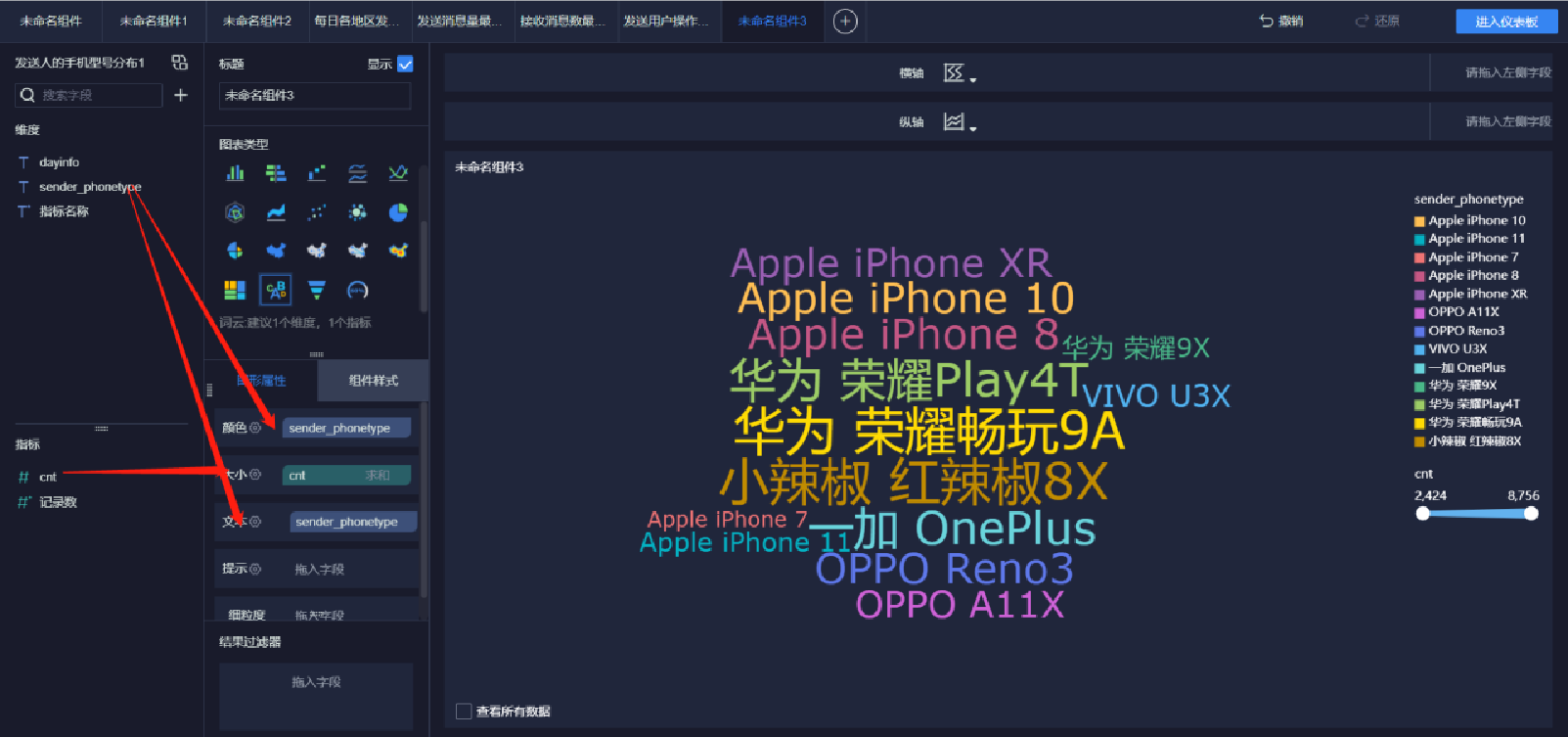1568x738 pixels.
Task: Open the cnt 求和 aggregation dropdown
Action: [x=378, y=475]
